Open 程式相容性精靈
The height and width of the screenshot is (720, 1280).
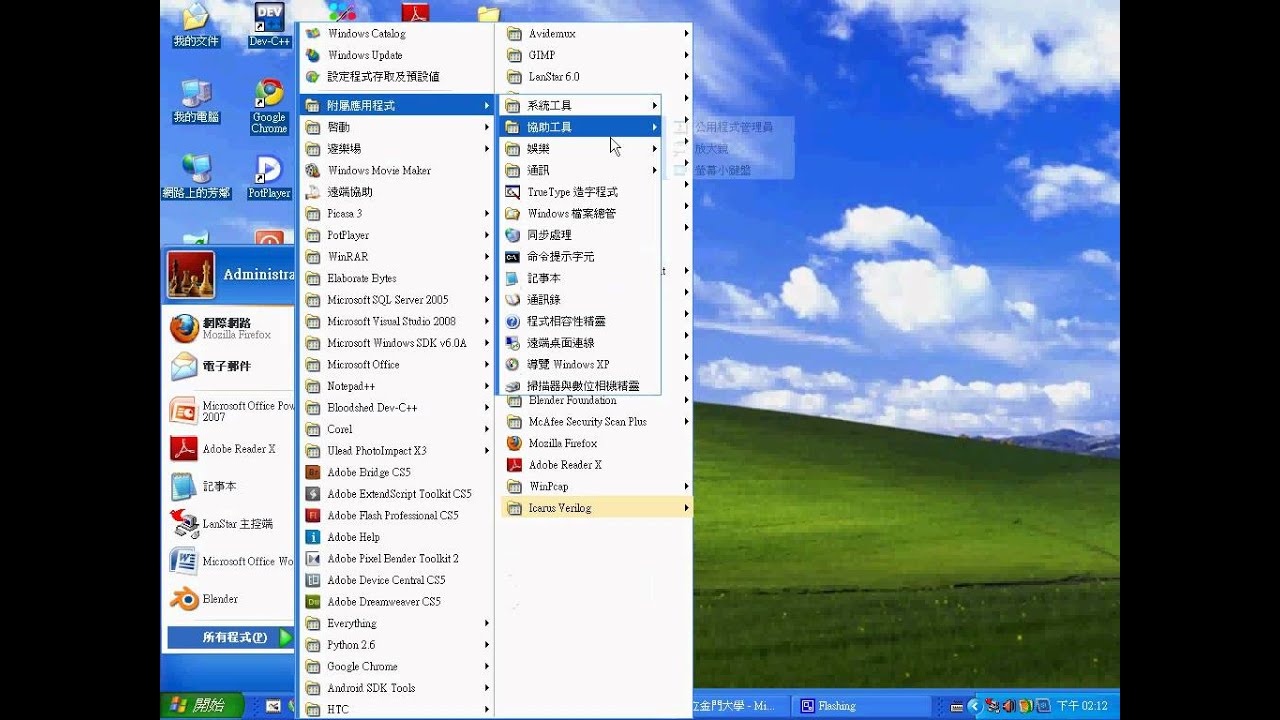coord(580,321)
